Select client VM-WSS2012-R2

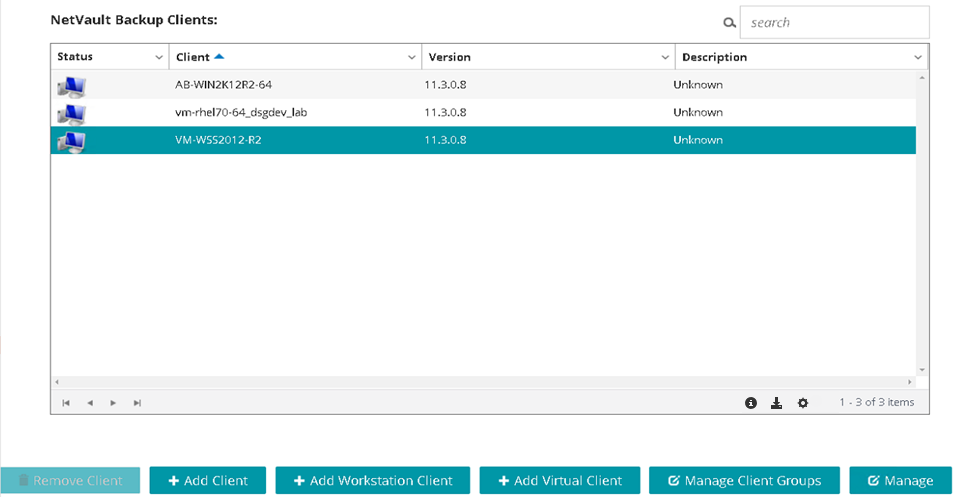tap(218, 140)
